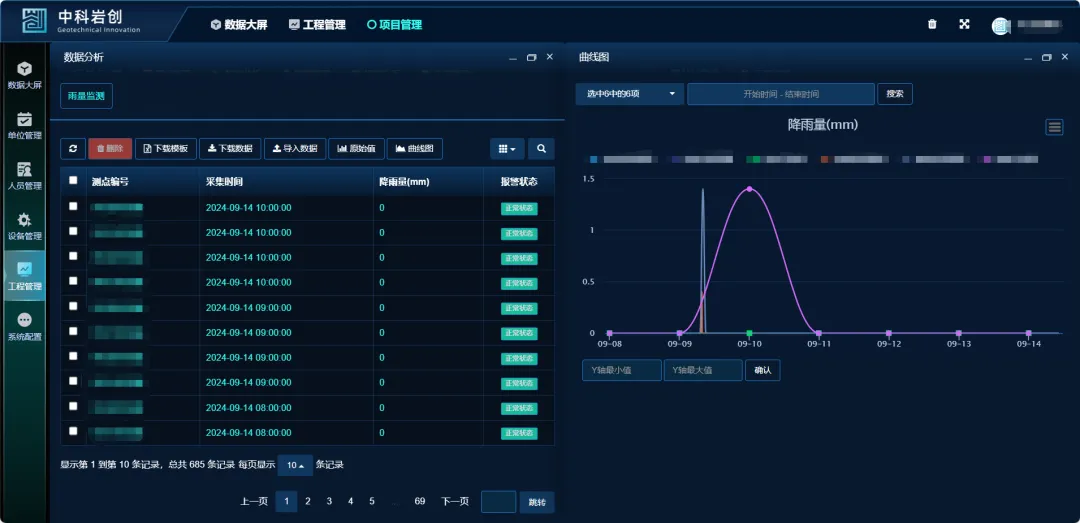Click the 中科岩创 logo

pyautogui.click(x=80, y=23)
